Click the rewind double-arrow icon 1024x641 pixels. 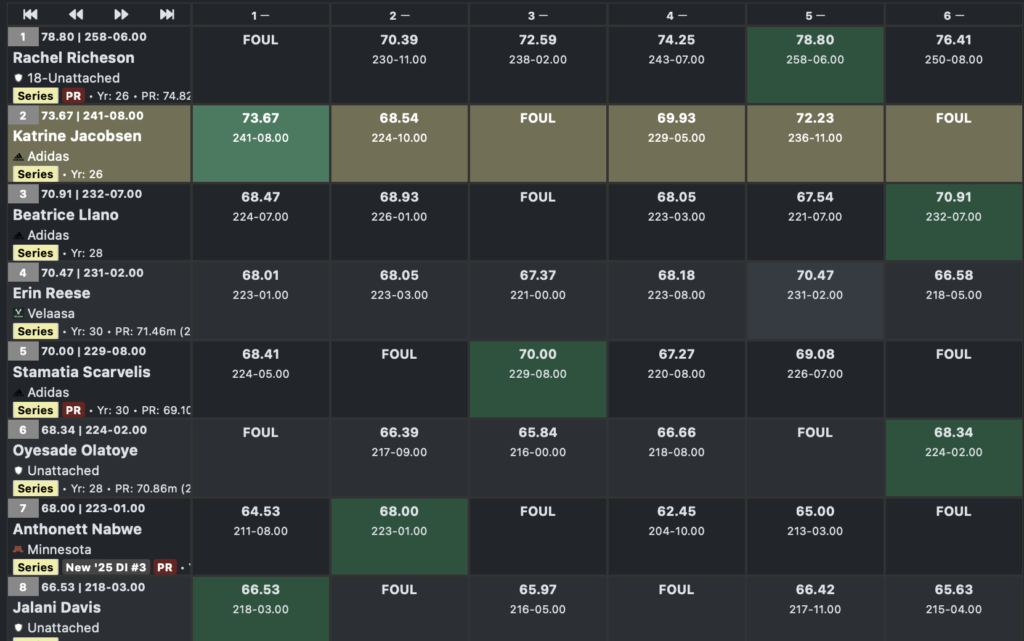point(76,14)
